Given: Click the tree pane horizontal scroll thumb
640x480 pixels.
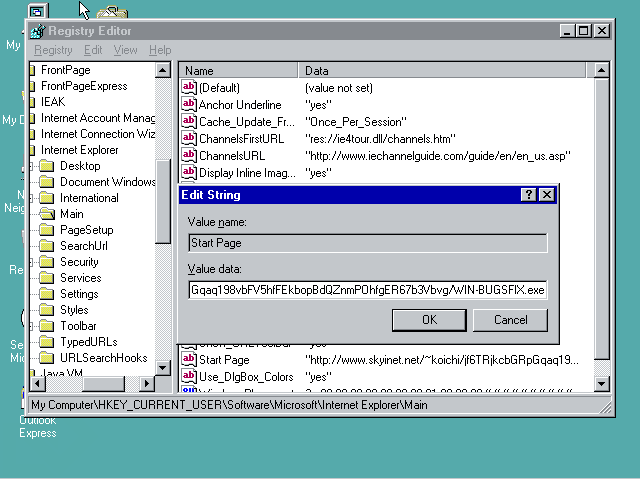Looking at the screenshot, I should [103, 383].
